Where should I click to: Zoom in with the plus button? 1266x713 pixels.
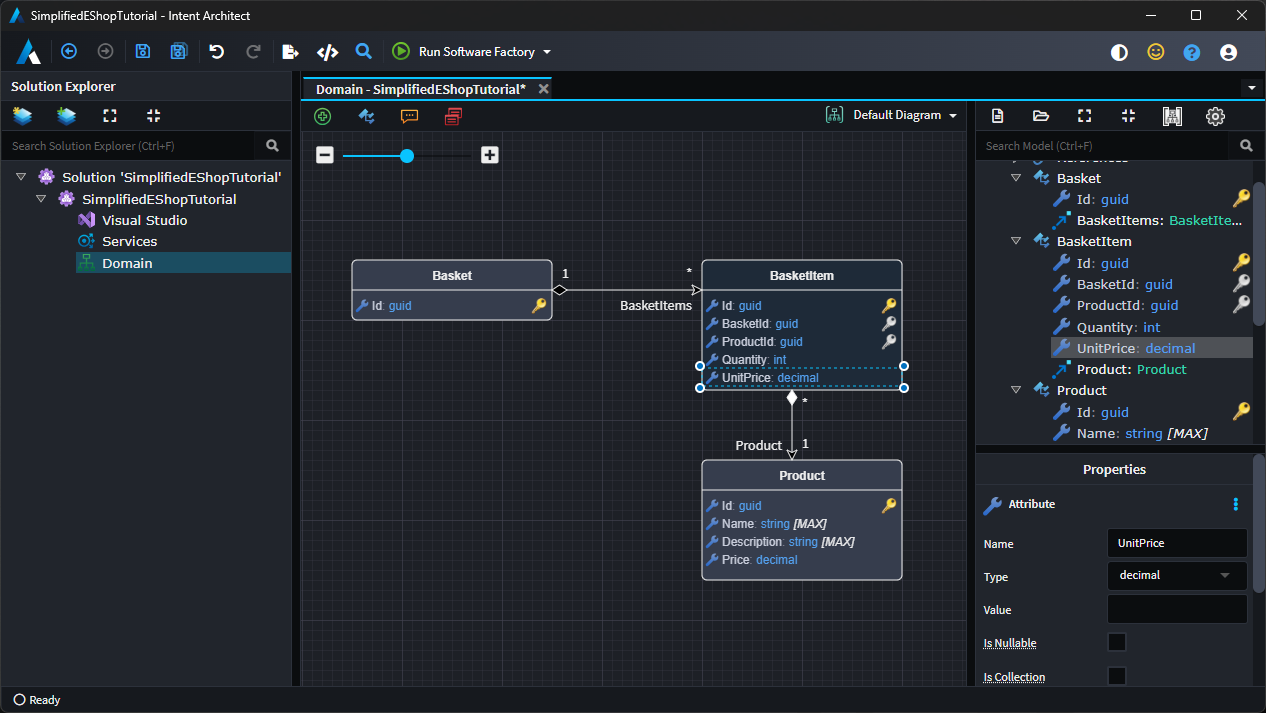[x=489, y=155]
